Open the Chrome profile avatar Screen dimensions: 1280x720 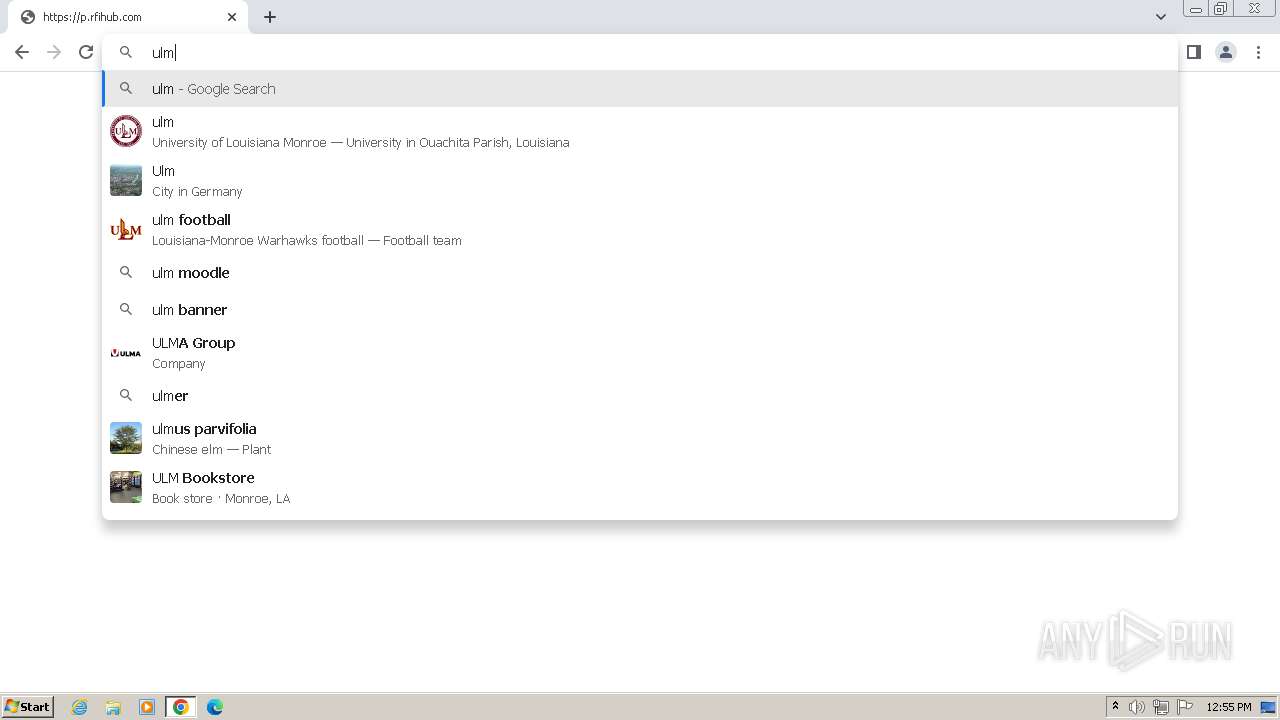[x=1226, y=52]
